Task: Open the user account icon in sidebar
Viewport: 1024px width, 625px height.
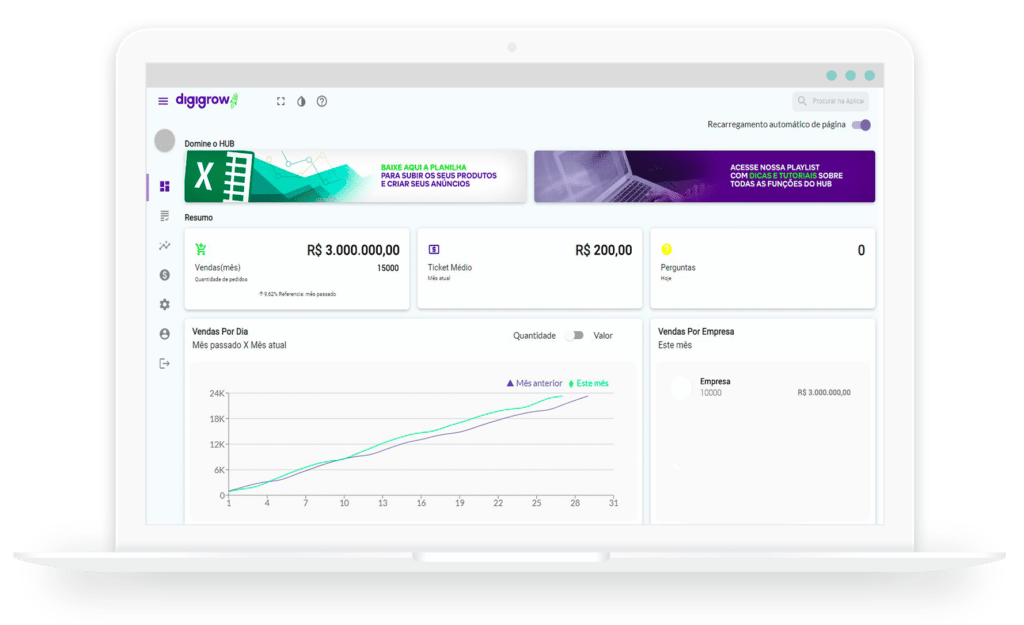Action: pyautogui.click(x=164, y=334)
